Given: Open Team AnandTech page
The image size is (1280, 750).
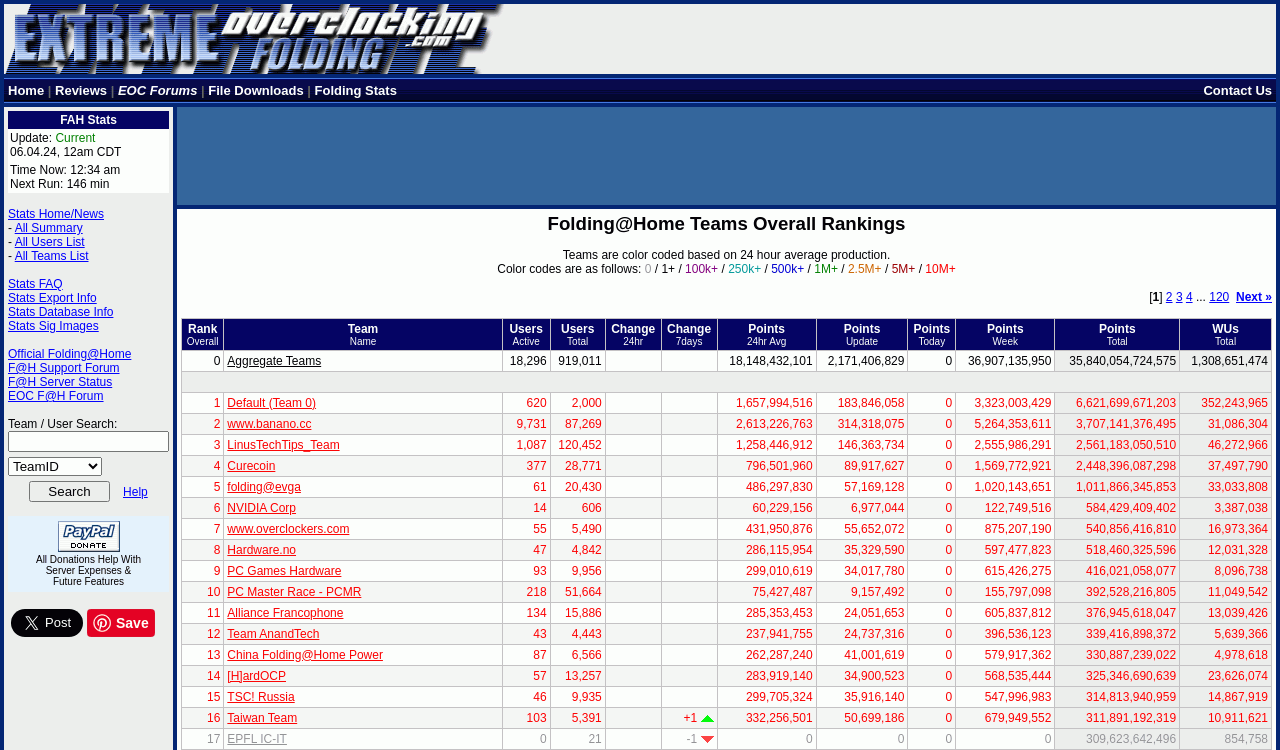Looking at the screenshot, I should (x=273, y=634).
